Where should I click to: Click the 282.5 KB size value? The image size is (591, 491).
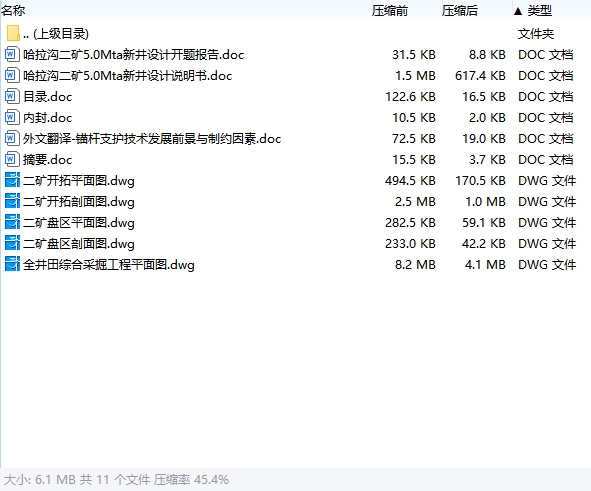point(410,223)
